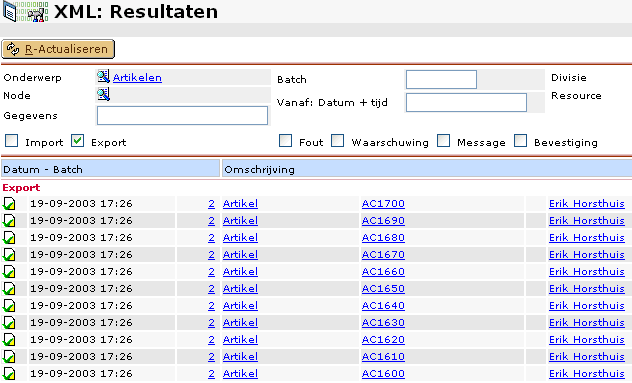Enable the Import checkbox
The width and height of the screenshot is (632, 383).
coord(12,141)
